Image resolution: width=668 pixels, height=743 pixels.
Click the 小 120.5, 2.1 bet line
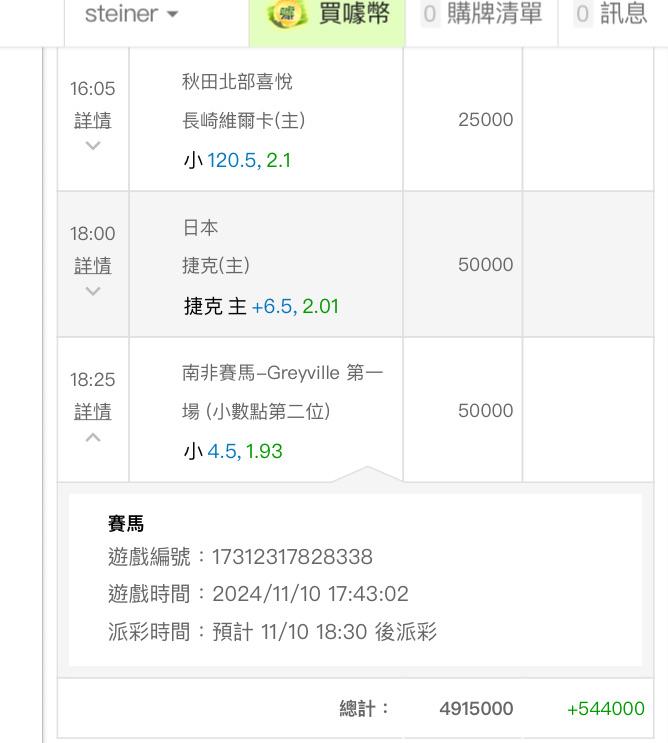(237, 160)
